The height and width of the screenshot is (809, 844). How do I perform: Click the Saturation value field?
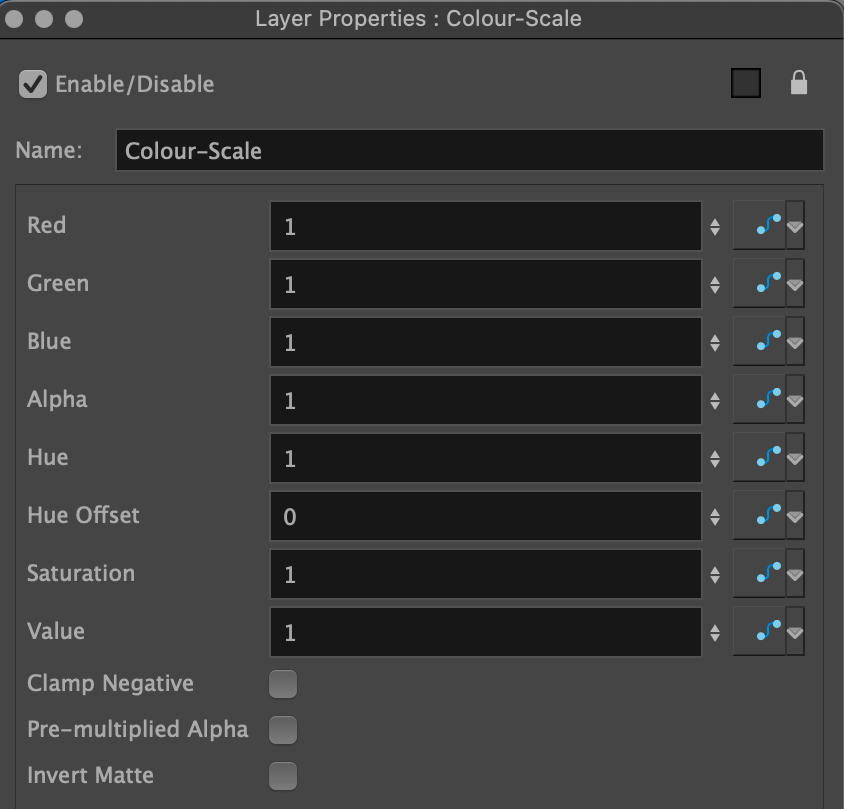(485, 575)
